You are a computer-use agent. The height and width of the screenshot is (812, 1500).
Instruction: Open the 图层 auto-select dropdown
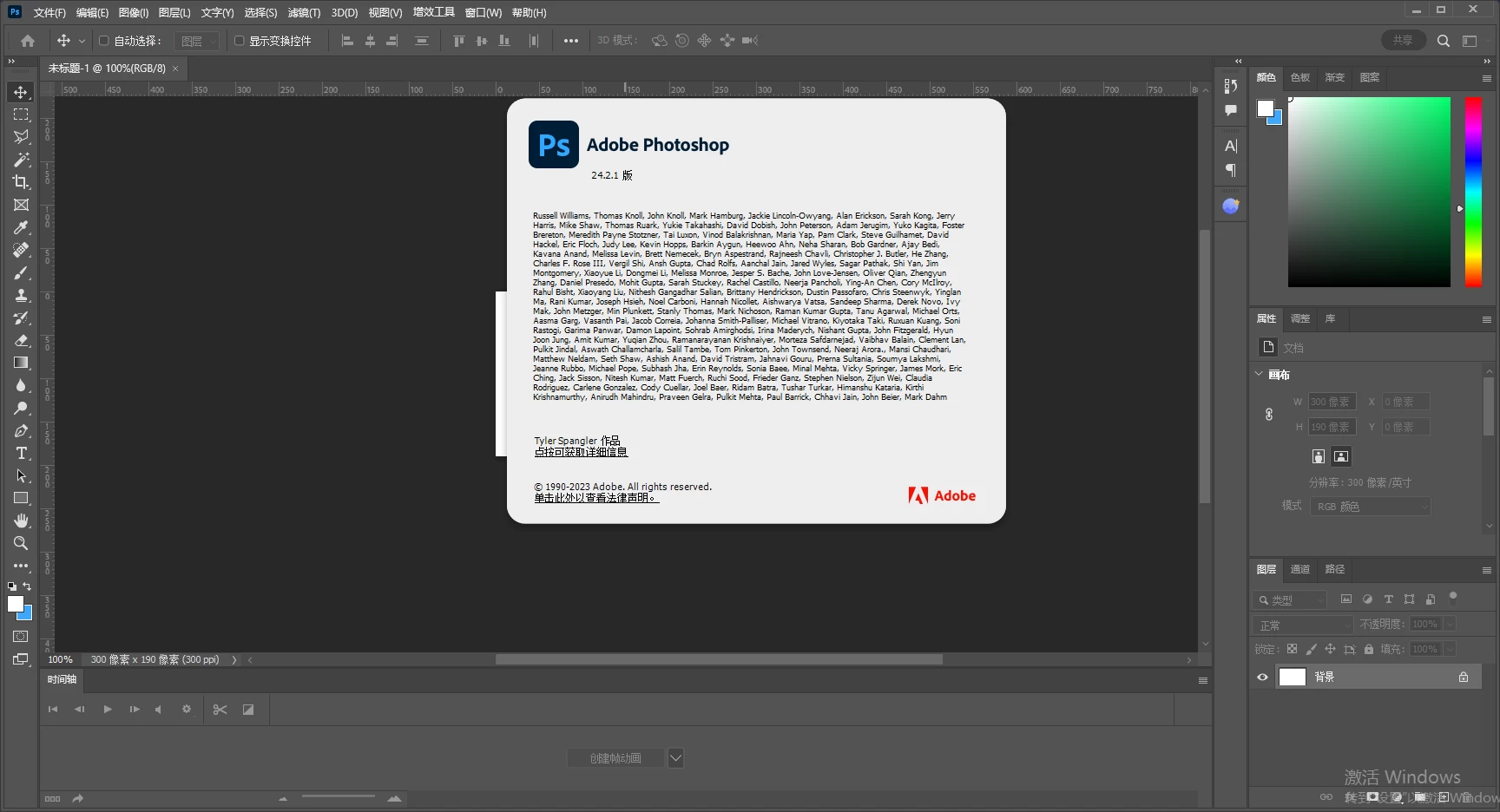coord(197,41)
